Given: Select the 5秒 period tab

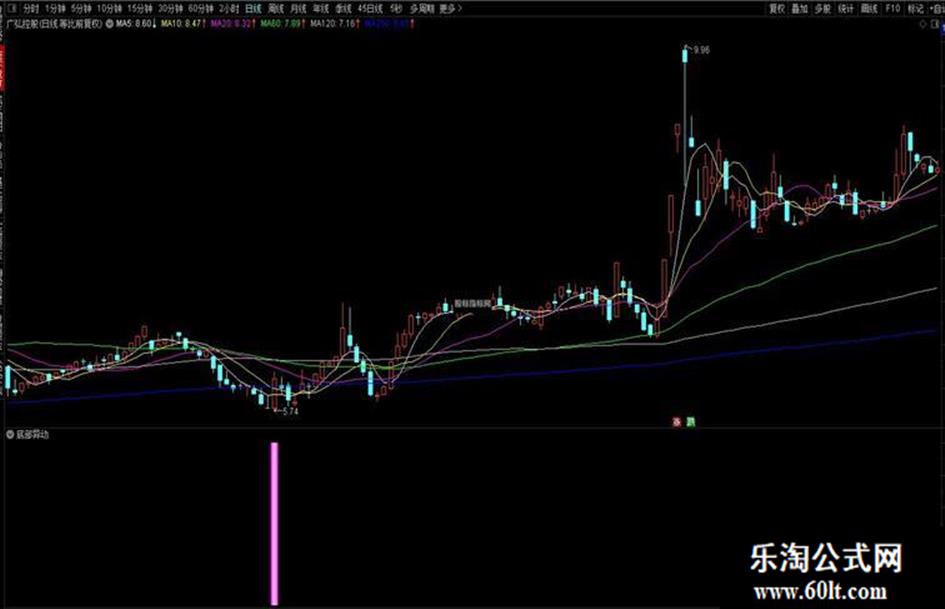Looking at the screenshot, I should coord(395,8).
